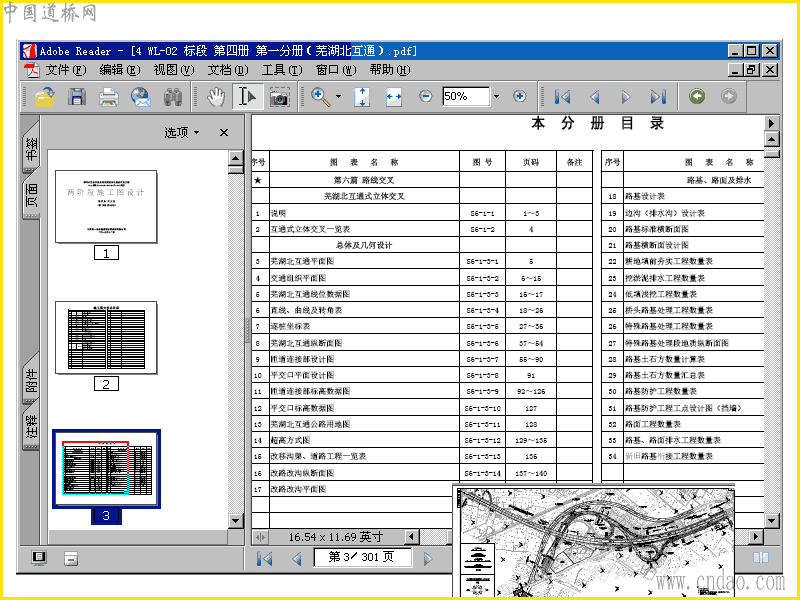Open the 文档 menu
Image resolution: width=800 pixels, height=600 pixels.
point(228,70)
